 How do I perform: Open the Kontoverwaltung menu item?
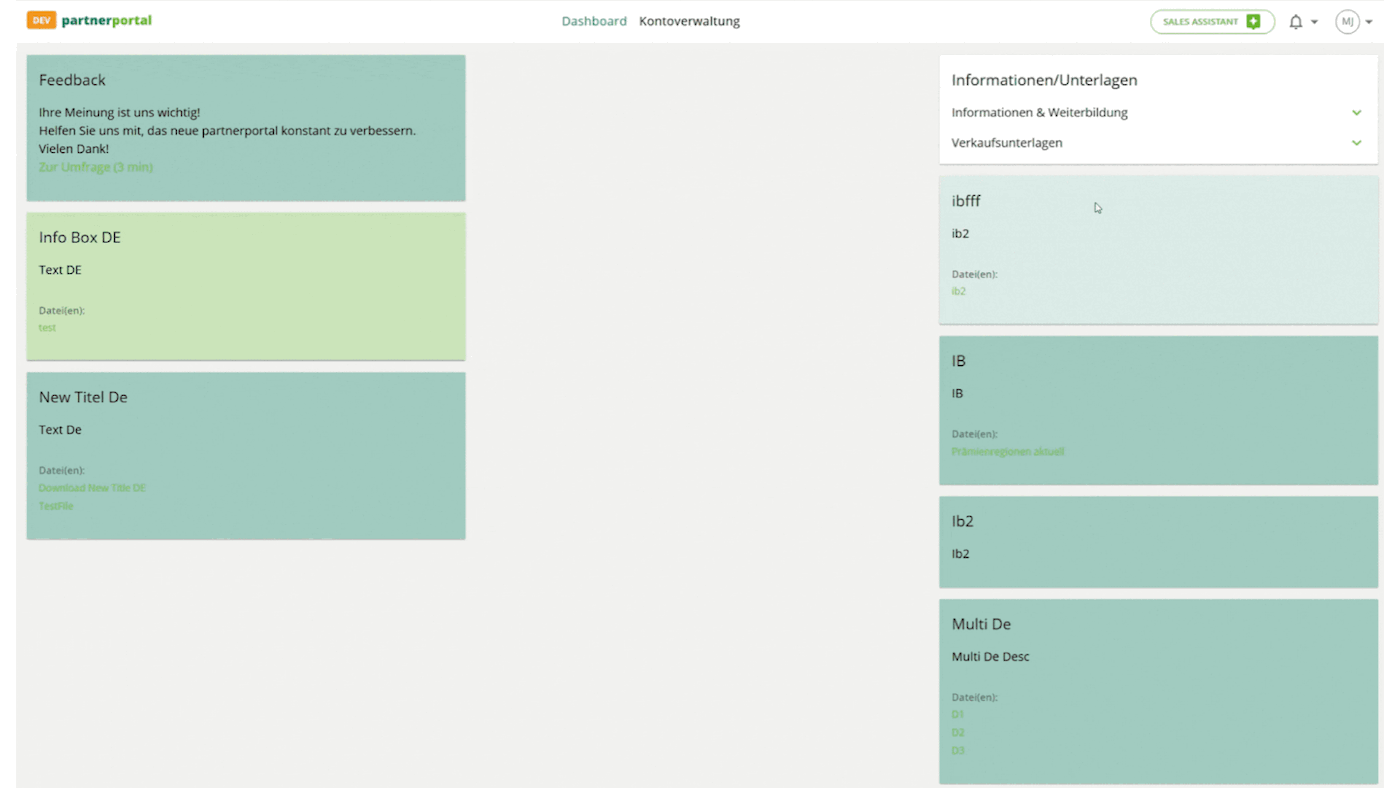click(x=690, y=21)
